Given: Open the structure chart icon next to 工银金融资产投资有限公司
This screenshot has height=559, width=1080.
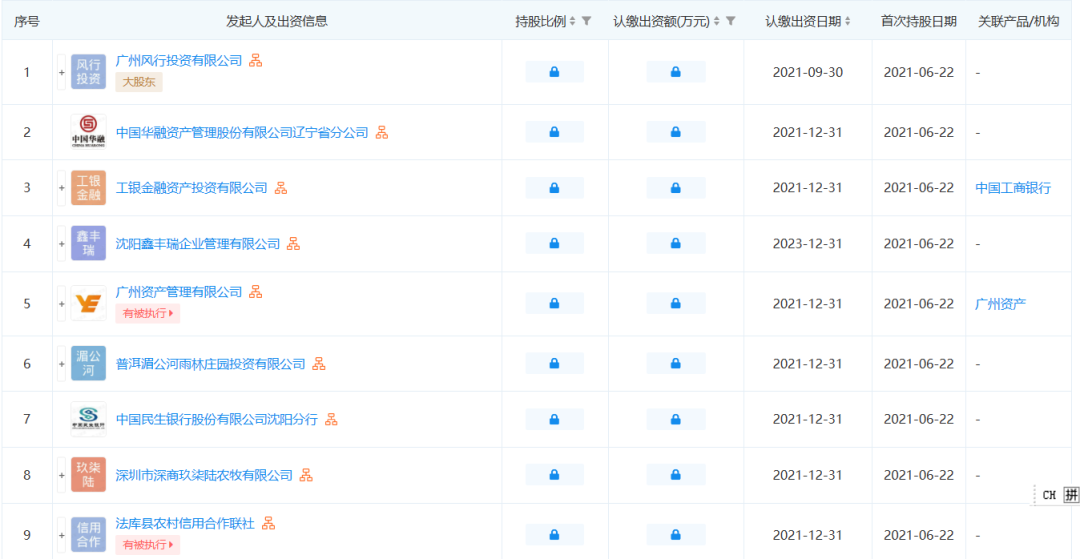Looking at the screenshot, I should [281, 188].
